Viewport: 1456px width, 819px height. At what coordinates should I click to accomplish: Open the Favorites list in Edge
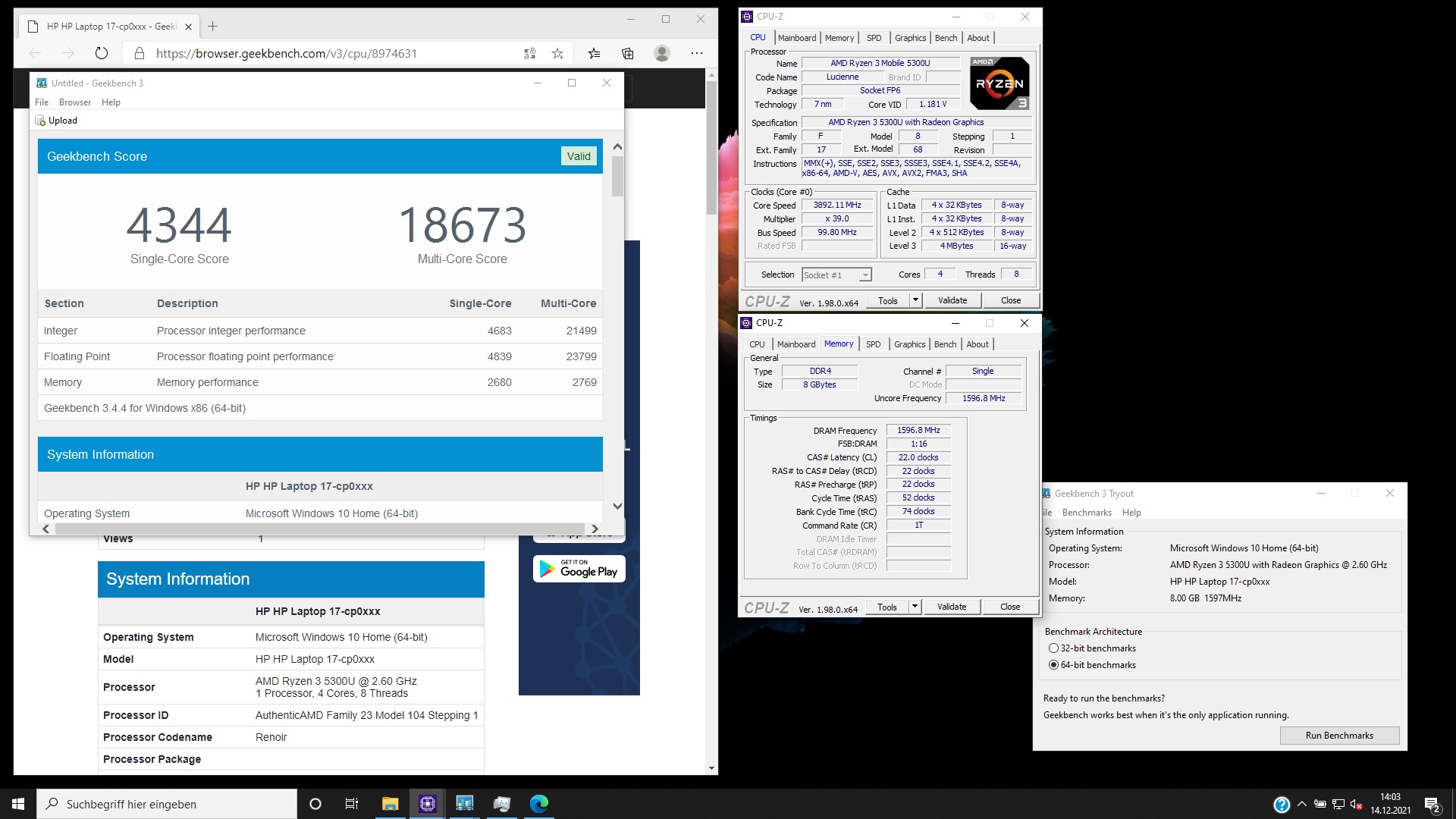coord(594,53)
